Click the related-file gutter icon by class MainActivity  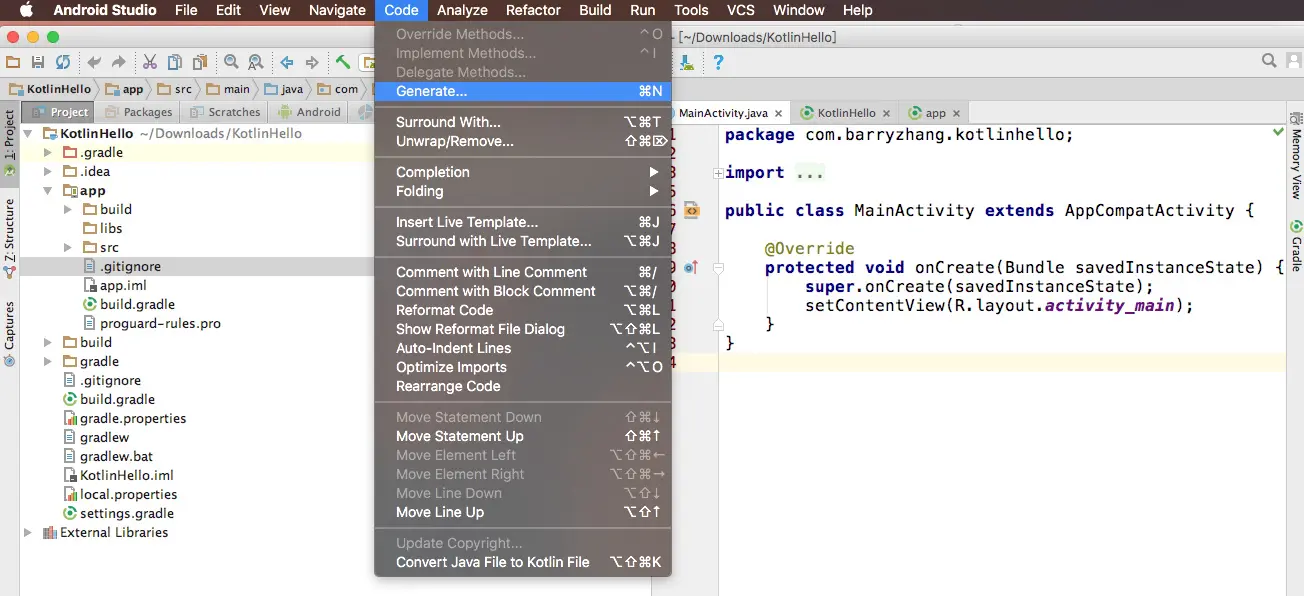coord(691,211)
